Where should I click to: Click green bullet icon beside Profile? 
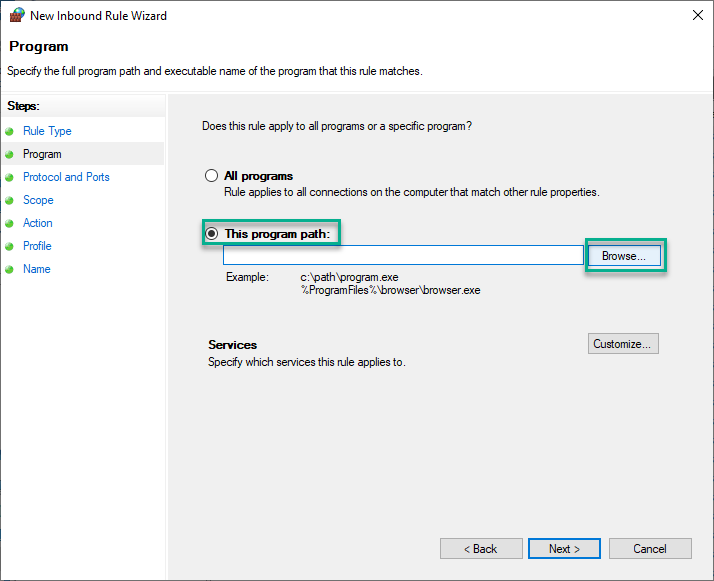[9, 246]
